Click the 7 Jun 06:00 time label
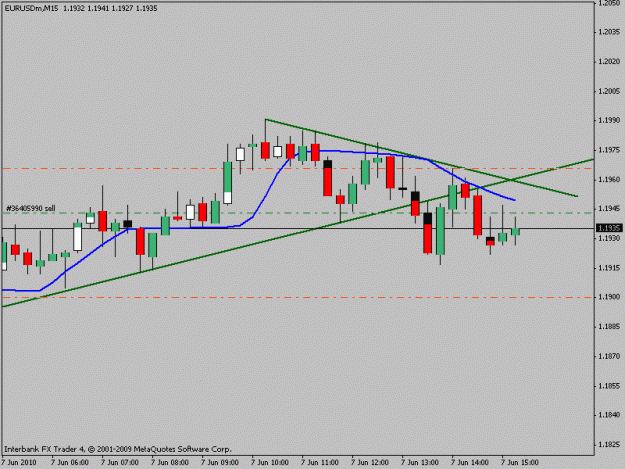 [x=70, y=462]
